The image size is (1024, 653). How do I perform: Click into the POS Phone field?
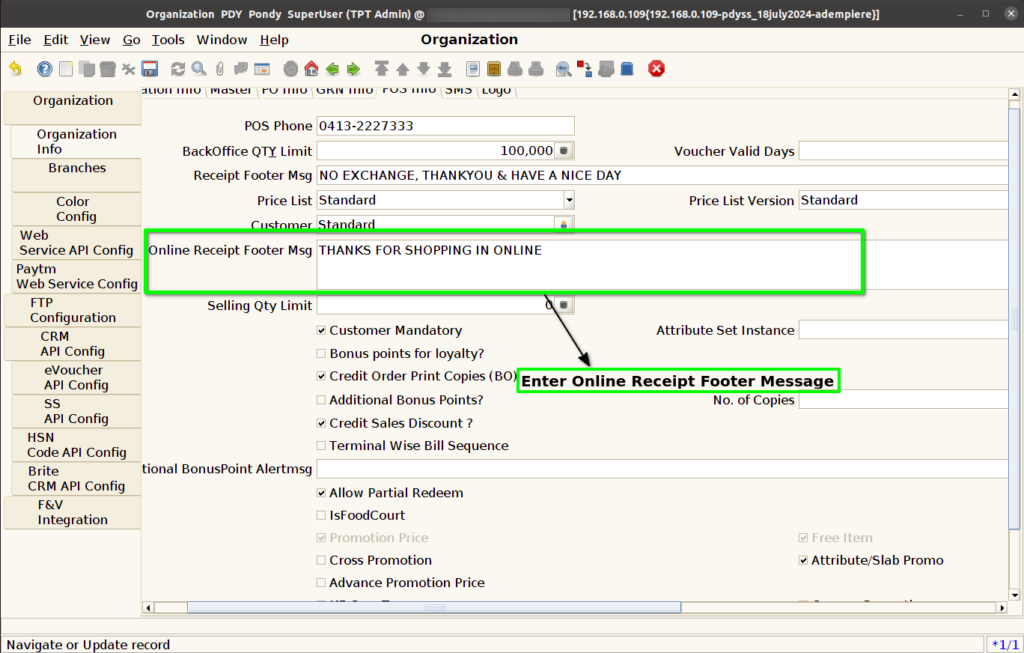click(445, 126)
